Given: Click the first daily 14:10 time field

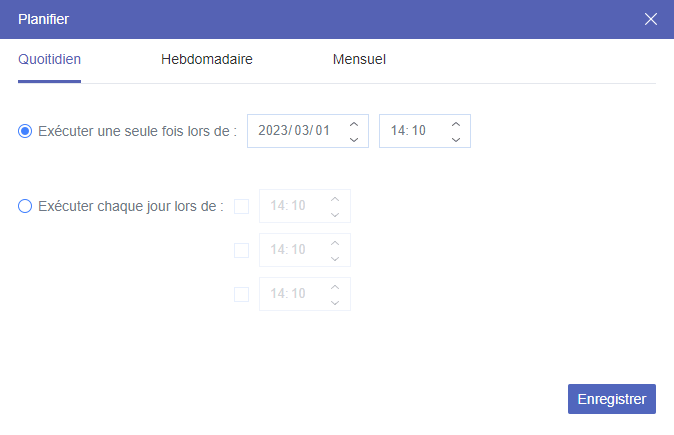Looking at the screenshot, I should tap(289, 207).
